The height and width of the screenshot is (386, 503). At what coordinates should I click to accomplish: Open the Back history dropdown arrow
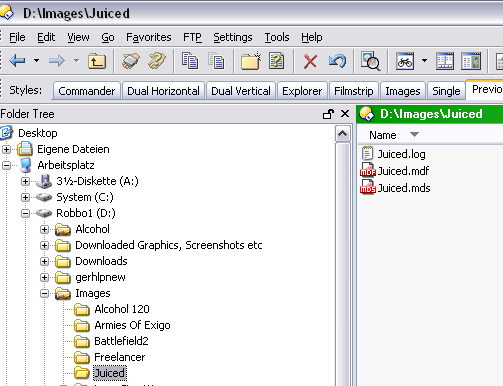pos(36,61)
